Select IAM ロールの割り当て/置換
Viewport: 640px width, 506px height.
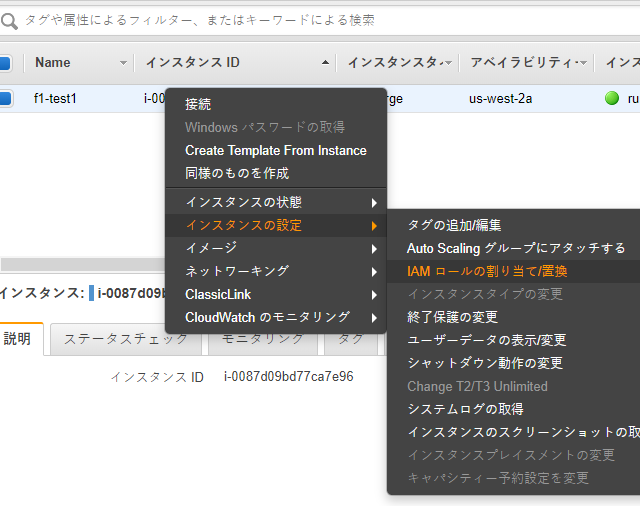pos(487,271)
